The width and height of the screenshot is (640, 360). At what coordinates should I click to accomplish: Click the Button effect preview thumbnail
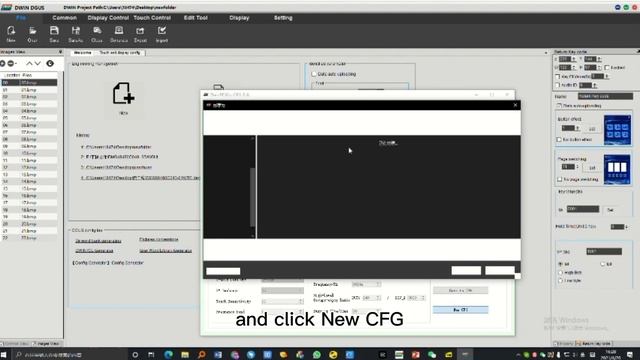617,130
